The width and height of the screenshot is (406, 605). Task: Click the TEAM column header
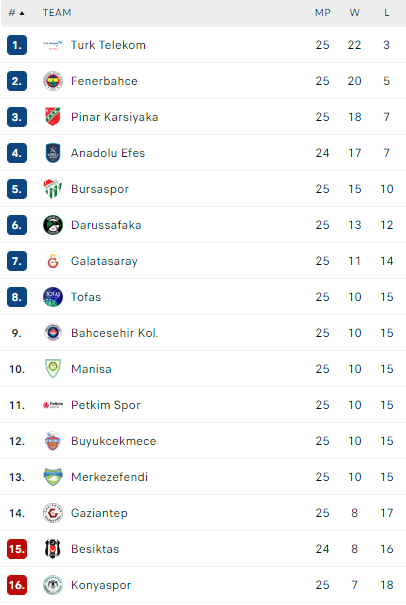(x=57, y=13)
